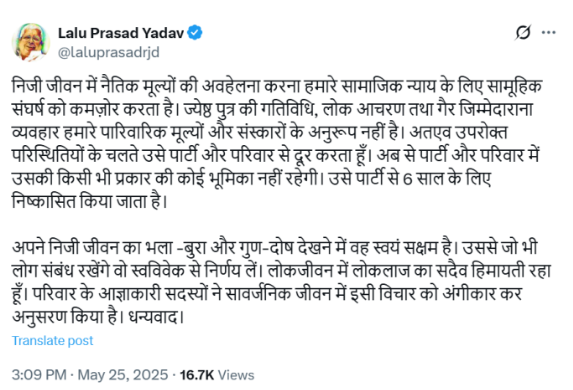Viewport: 573px width, 390px height.
Task: Click the line starting व्यवहार हमारे पारिवारिक
Action: click(259, 133)
